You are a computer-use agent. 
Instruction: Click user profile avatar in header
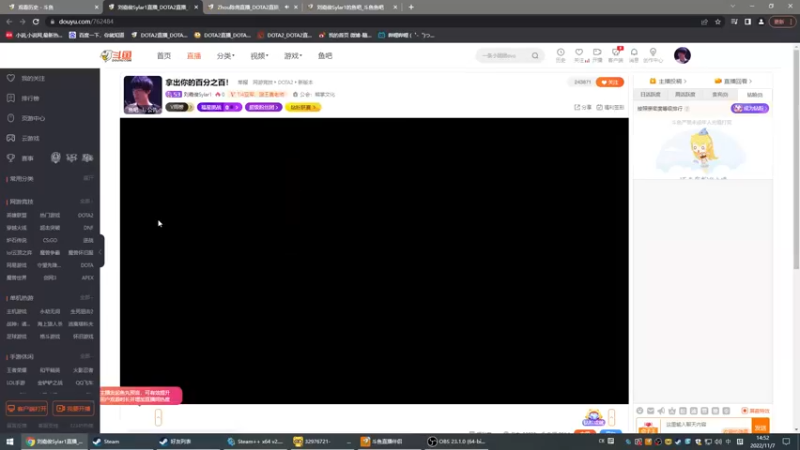[x=682, y=55]
